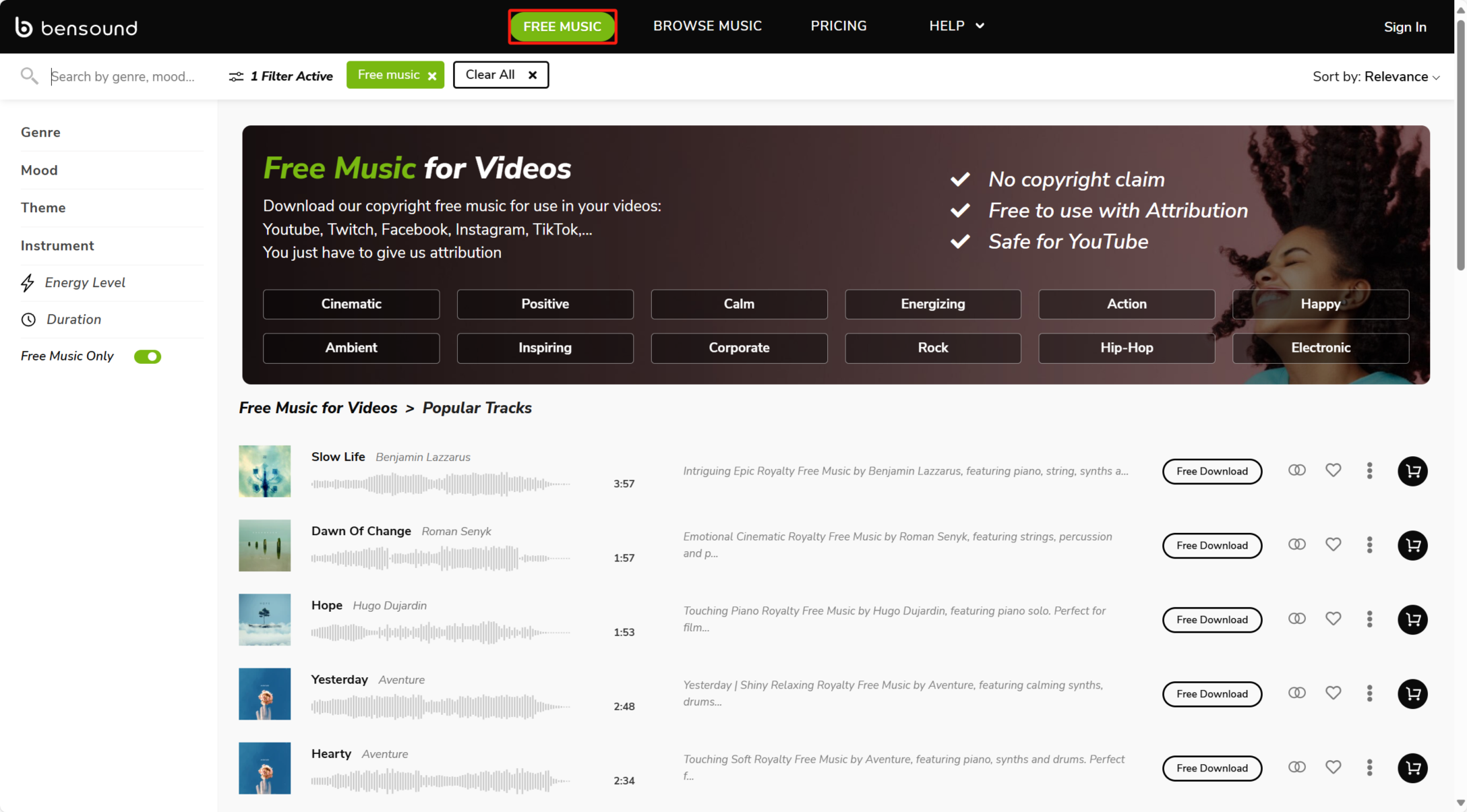Open more options for Yesterday track
This screenshot has height=812, width=1467.
coord(1369,693)
